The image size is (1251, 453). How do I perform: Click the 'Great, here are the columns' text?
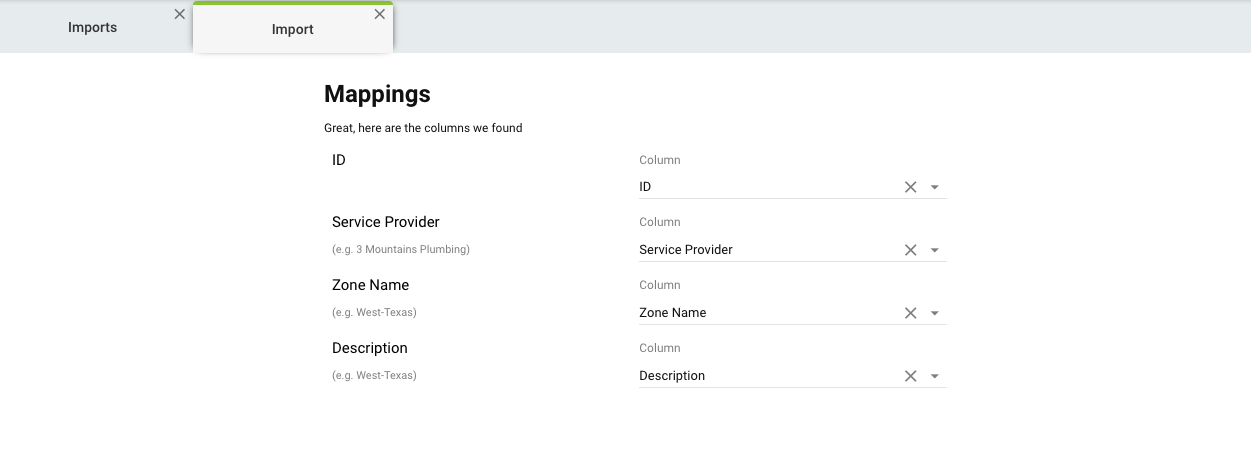[x=423, y=128]
